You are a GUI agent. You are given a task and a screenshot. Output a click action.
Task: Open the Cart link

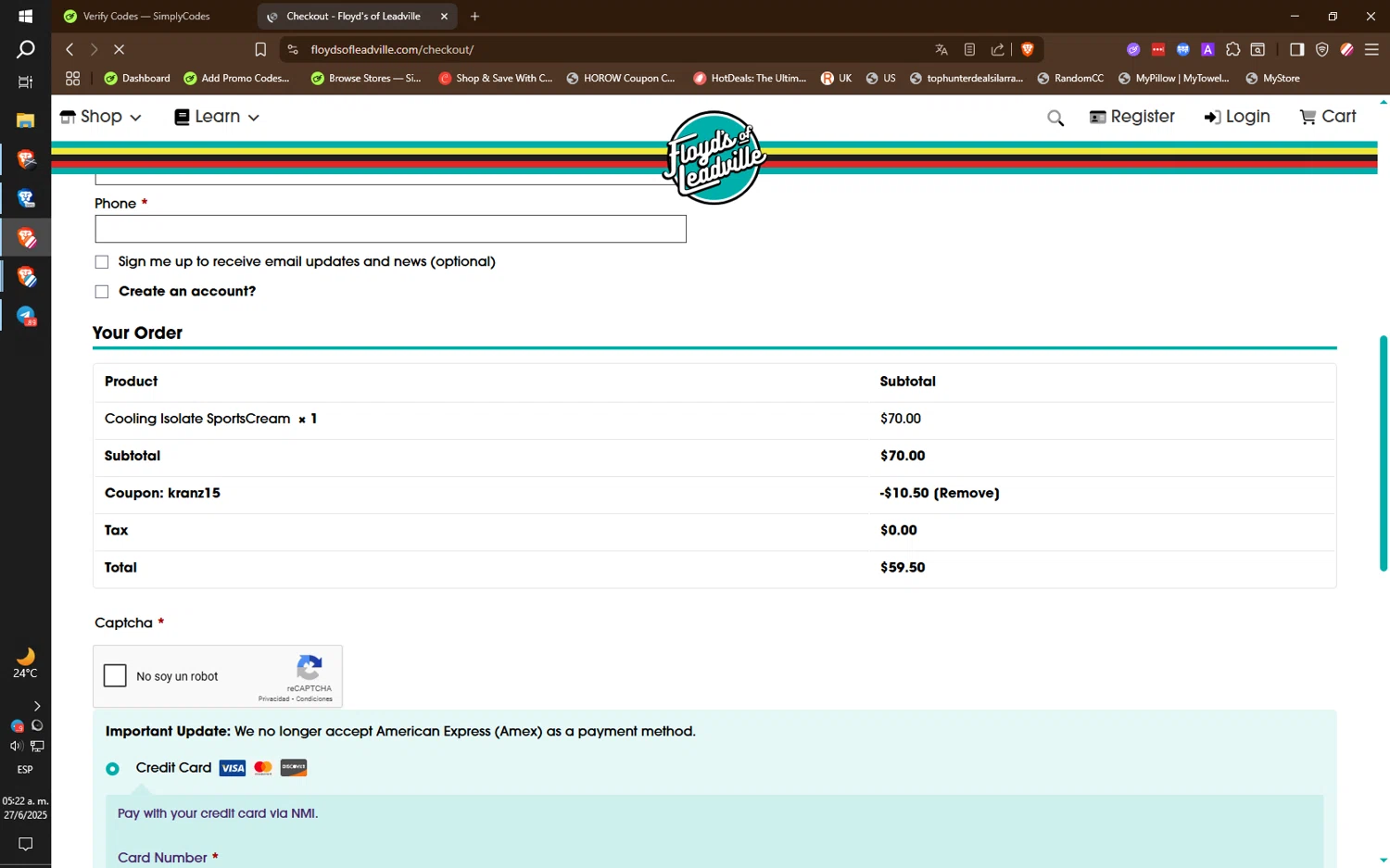point(1328,117)
